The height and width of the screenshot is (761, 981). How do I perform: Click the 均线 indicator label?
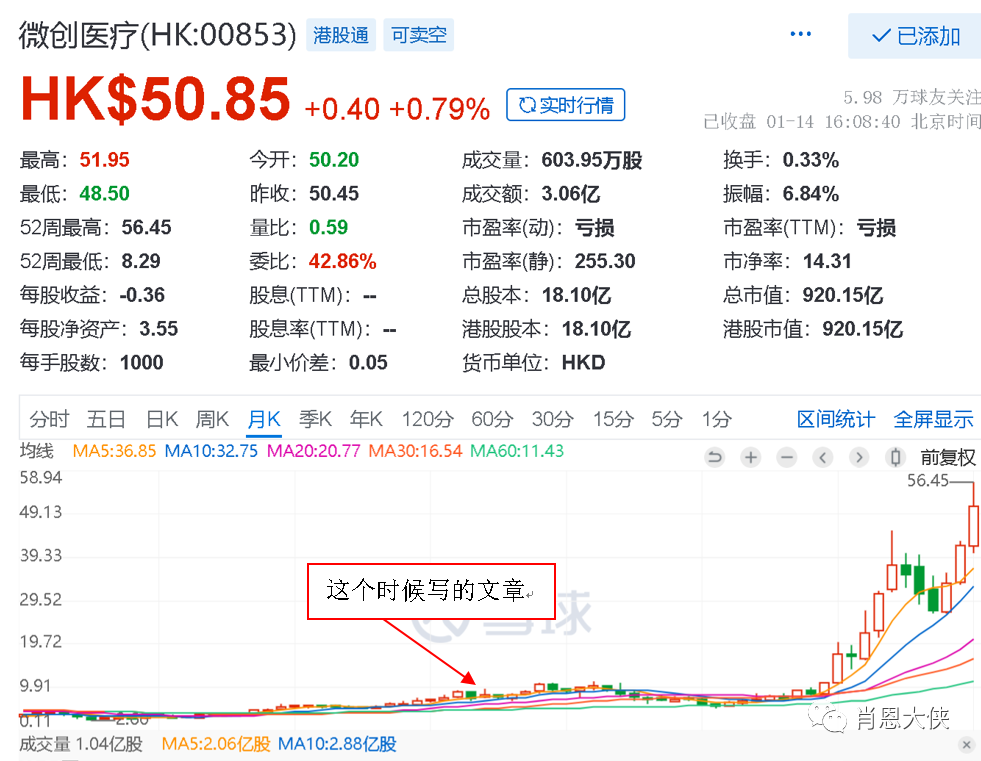pos(37,451)
